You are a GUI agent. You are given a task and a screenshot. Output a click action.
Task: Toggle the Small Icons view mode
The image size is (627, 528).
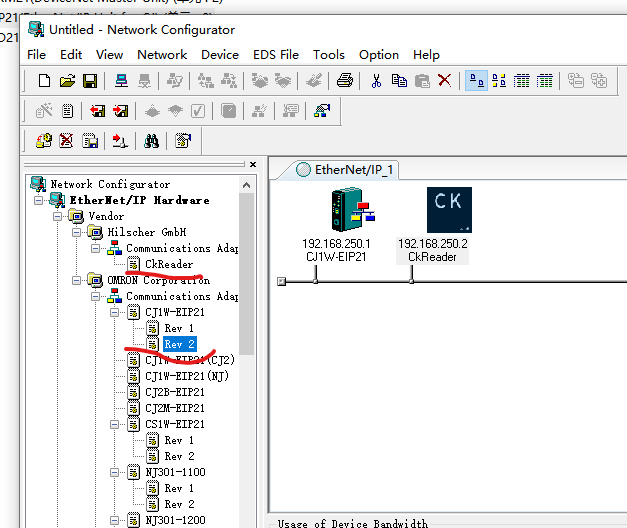click(499, 81)
